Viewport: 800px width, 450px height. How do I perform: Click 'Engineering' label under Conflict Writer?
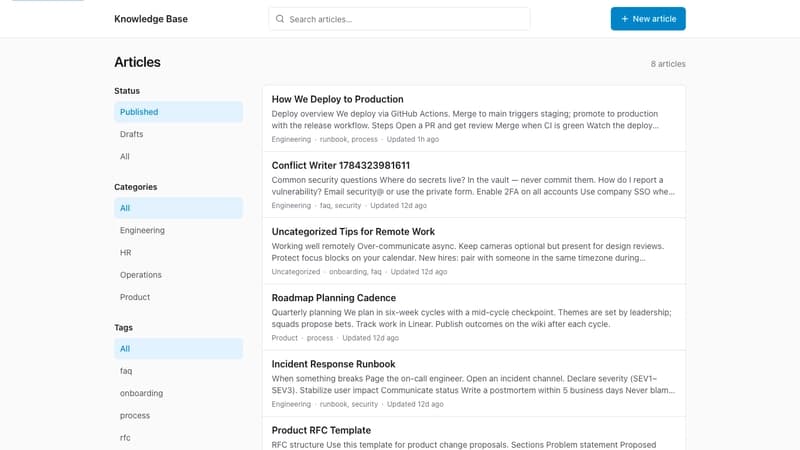point(291,206)
